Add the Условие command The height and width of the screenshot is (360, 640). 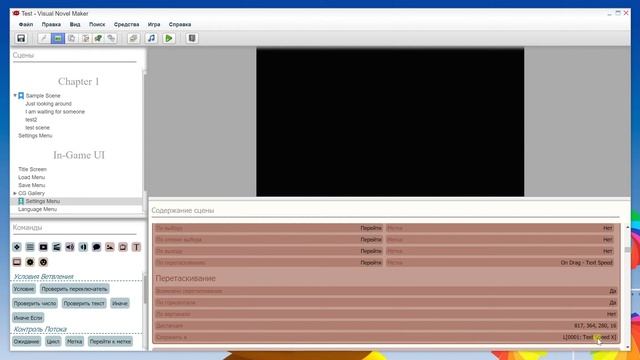(24, 289)
